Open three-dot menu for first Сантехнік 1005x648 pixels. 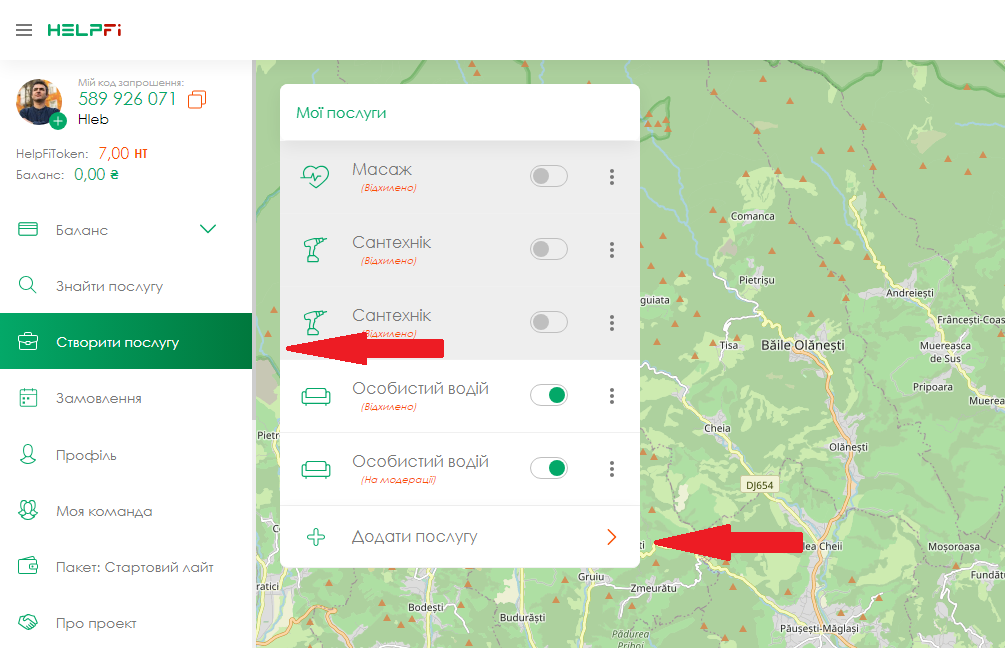(x=611, y=250)
